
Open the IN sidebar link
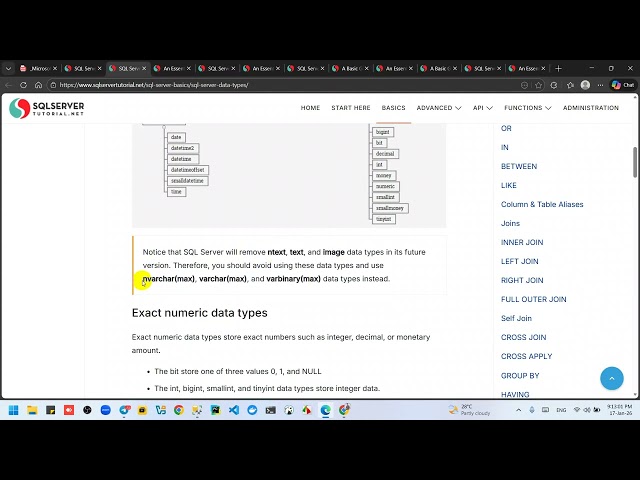coord(504,147)
